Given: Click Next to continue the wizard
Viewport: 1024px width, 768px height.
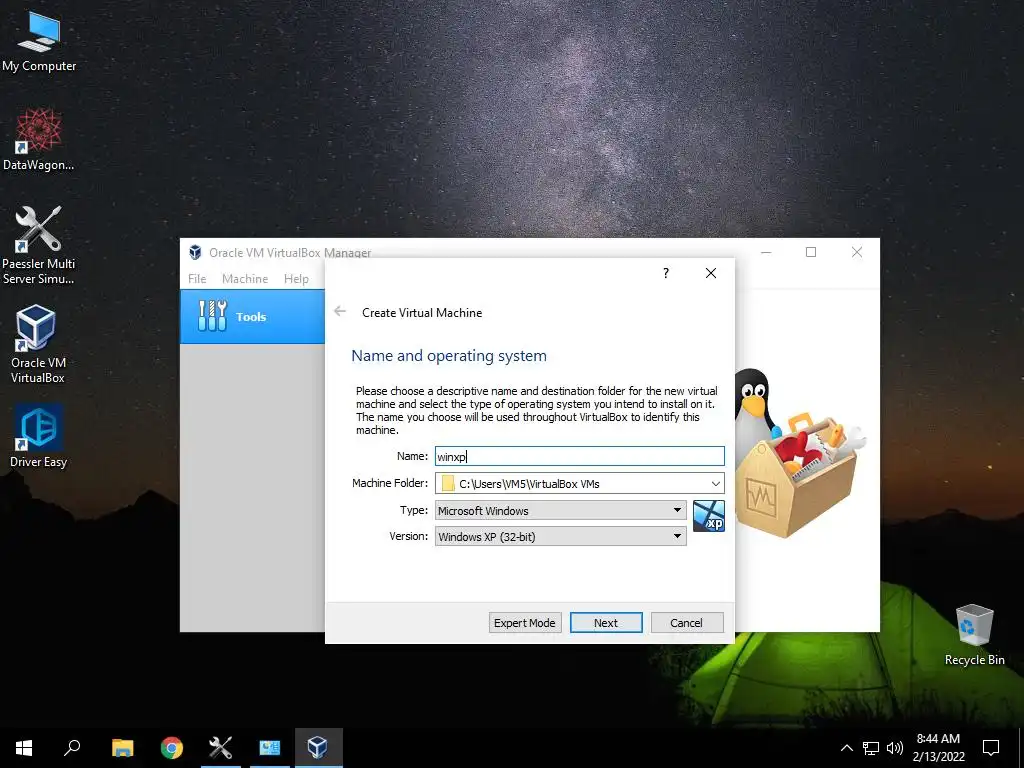Looking at the screenshot, I should pyautogui.click(x=606, y=622).
